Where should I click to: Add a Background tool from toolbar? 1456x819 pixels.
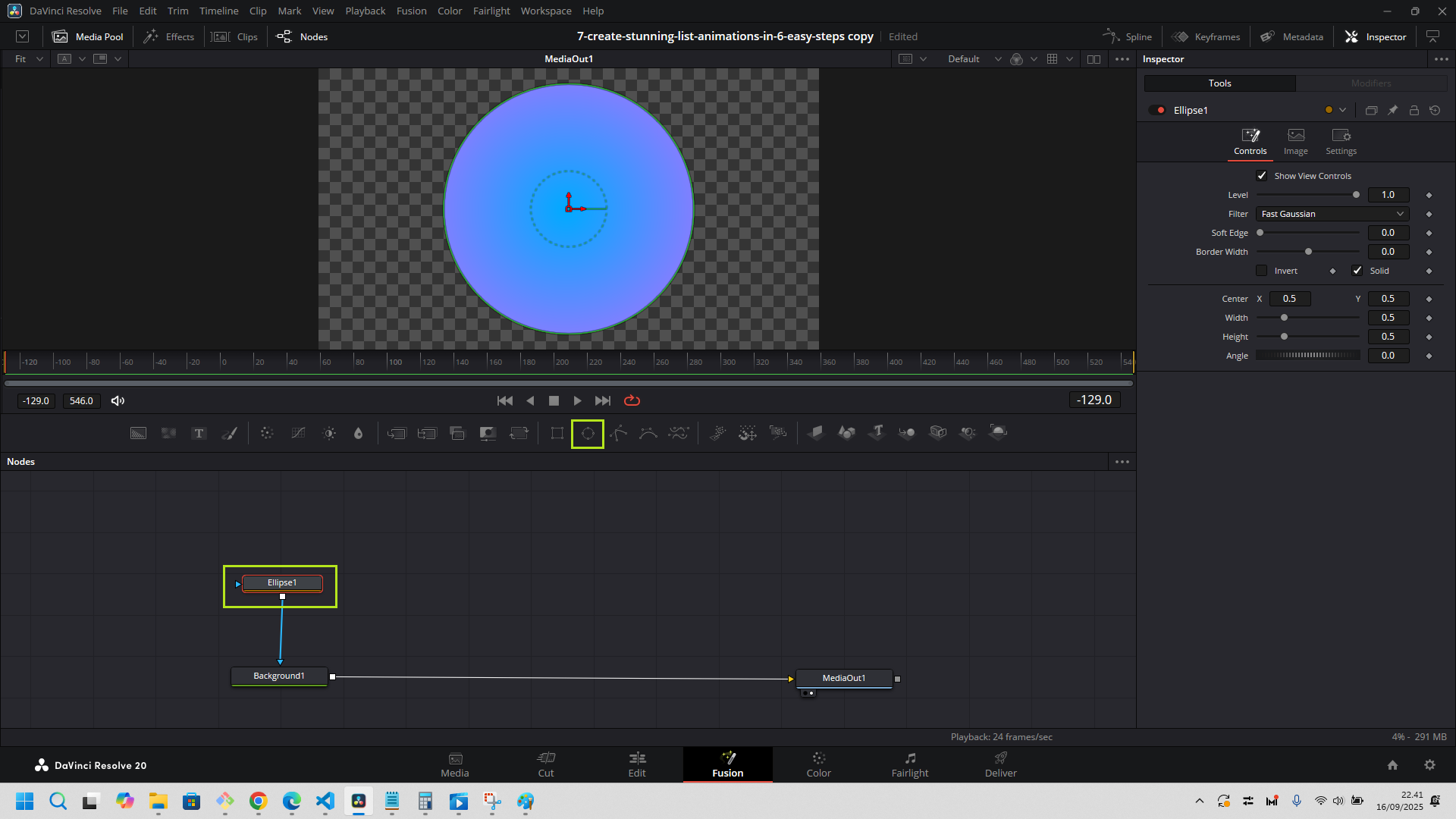tap(138, 433)
